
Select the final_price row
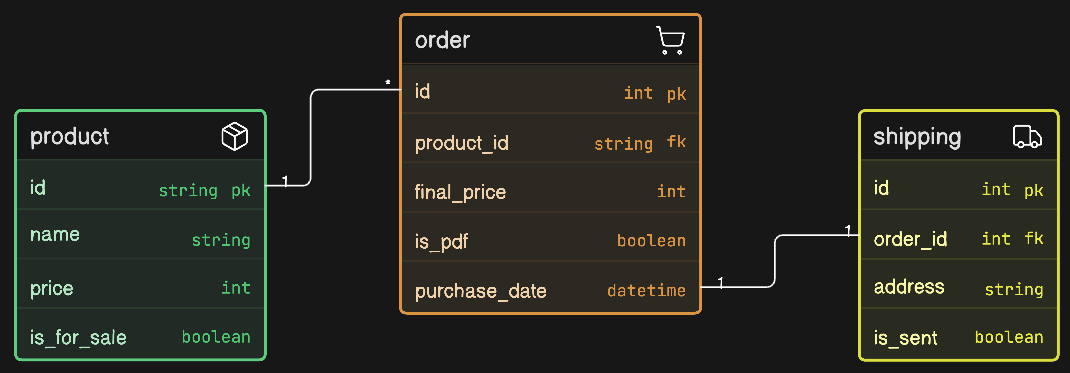tap(550, 192)
